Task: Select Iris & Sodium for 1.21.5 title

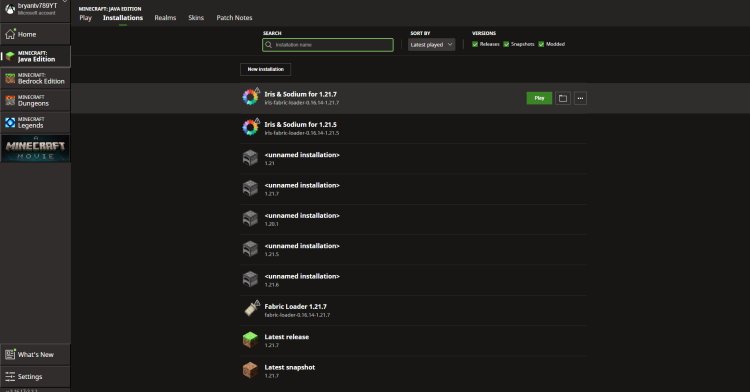Action: [x=300, y=125]
